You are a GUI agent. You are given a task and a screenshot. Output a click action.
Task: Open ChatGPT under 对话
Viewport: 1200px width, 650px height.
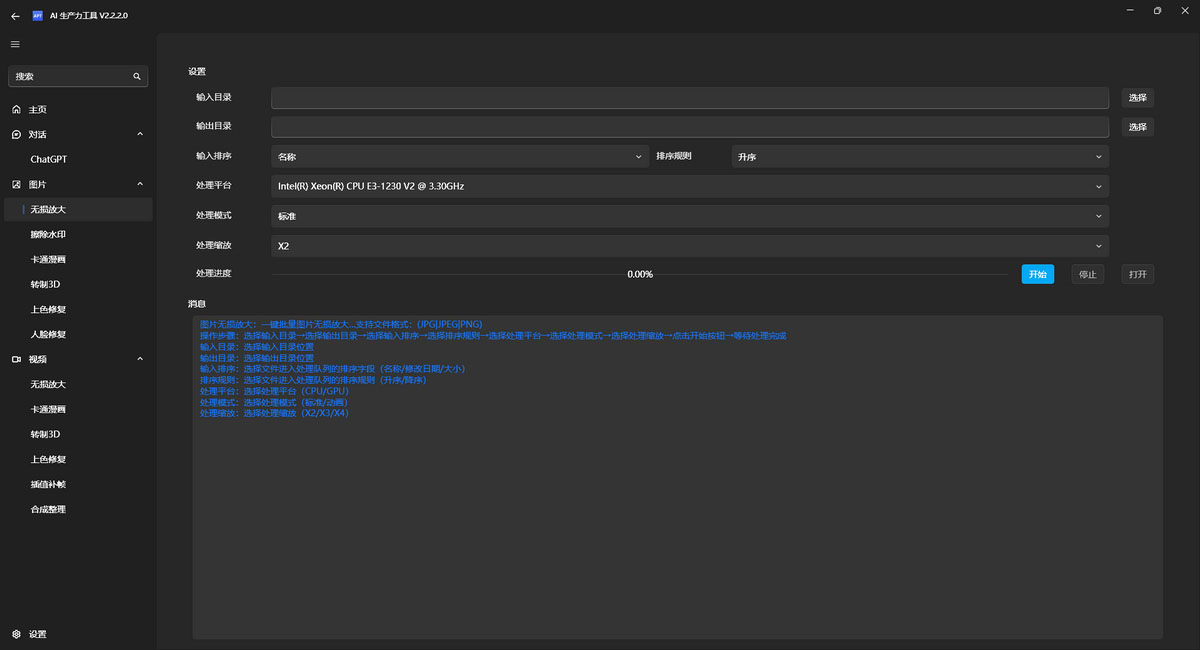(x=48, y=159)
